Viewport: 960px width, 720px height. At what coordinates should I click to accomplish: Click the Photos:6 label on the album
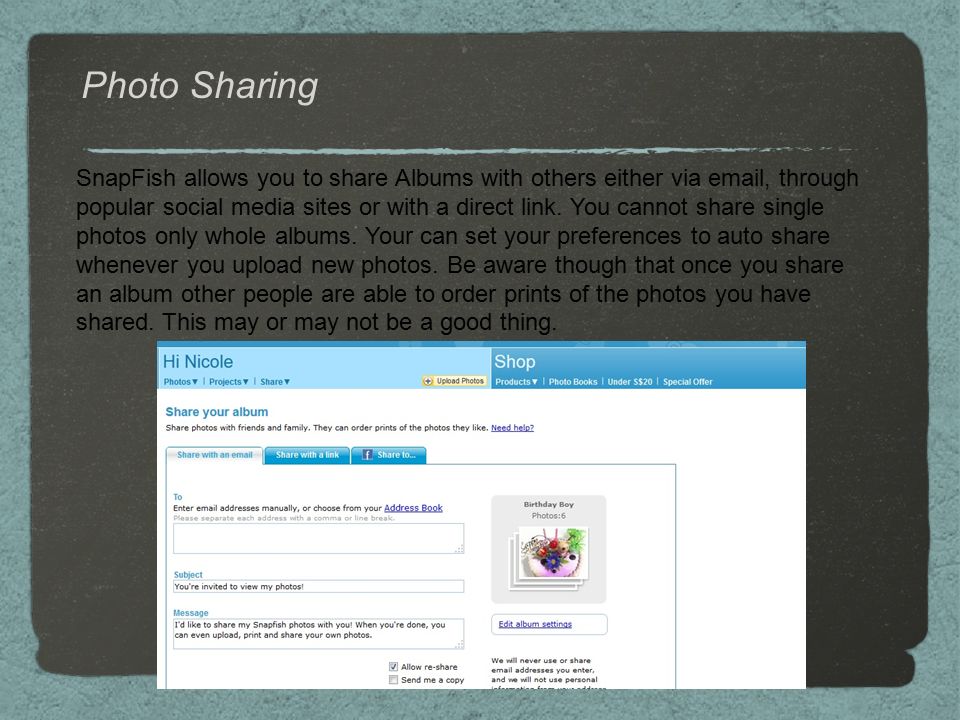pos(549,516)
